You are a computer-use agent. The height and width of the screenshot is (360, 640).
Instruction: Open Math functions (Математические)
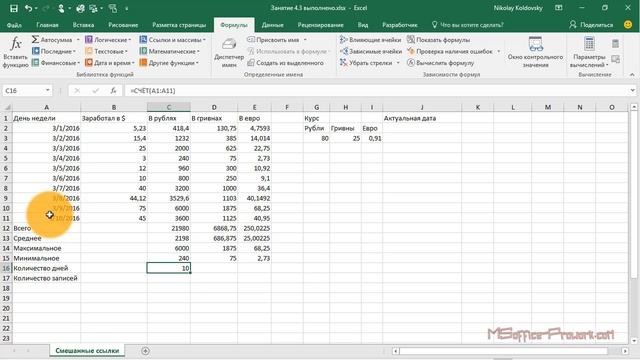169,51
